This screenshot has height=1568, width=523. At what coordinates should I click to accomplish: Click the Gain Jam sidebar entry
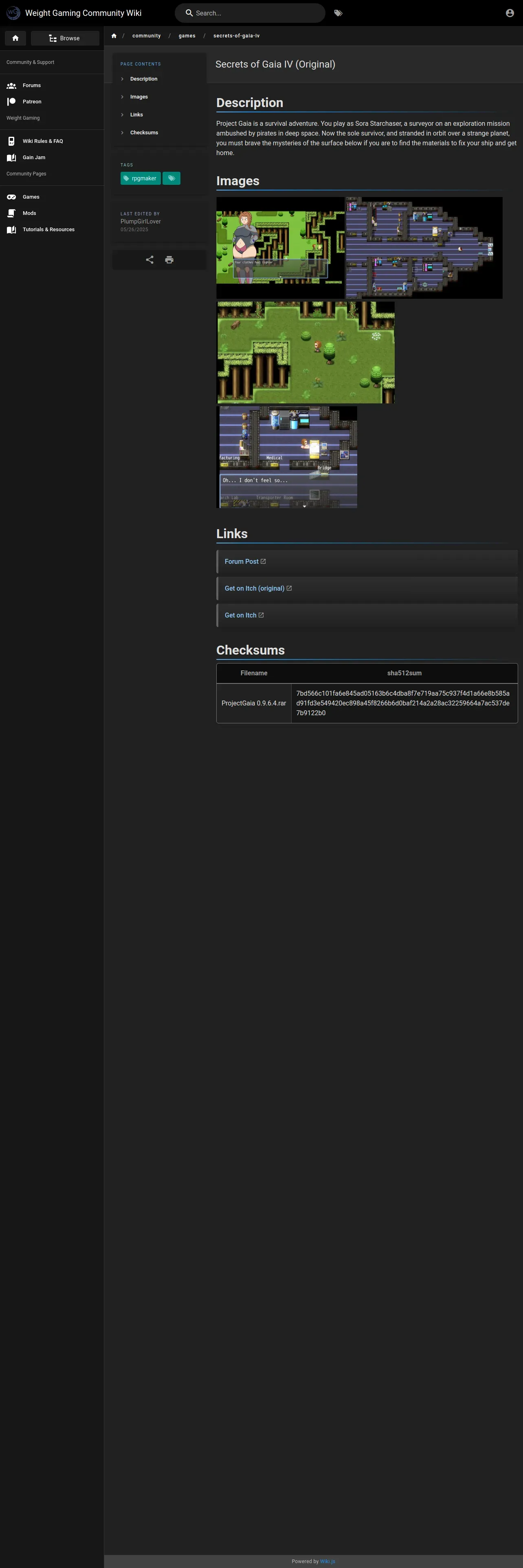pos(34,158)
